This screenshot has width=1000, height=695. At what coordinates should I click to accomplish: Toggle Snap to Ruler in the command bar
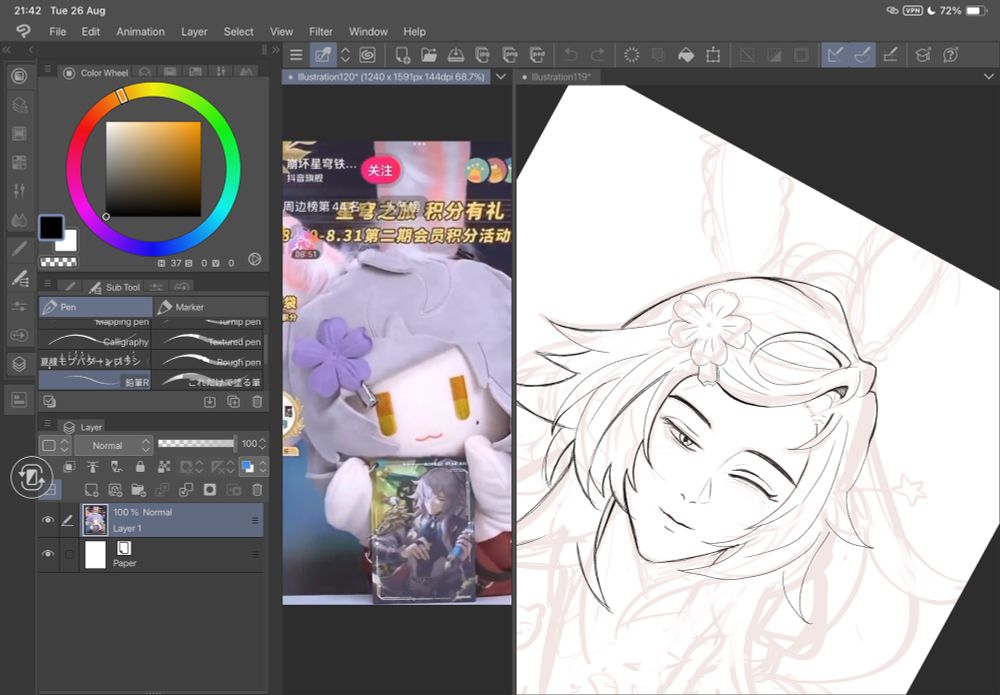pos(835,55)
